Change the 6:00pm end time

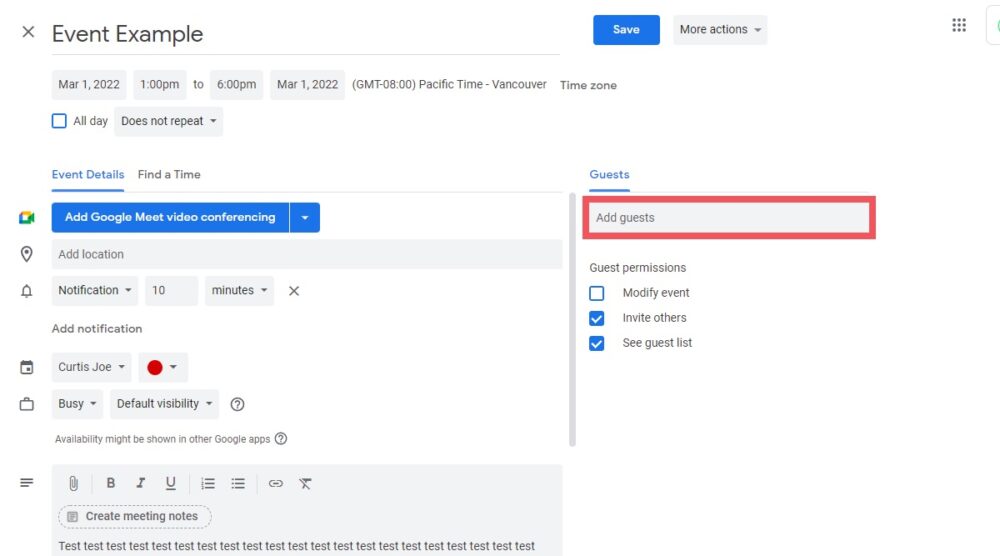pyautogui.click(x=237, y=84)
